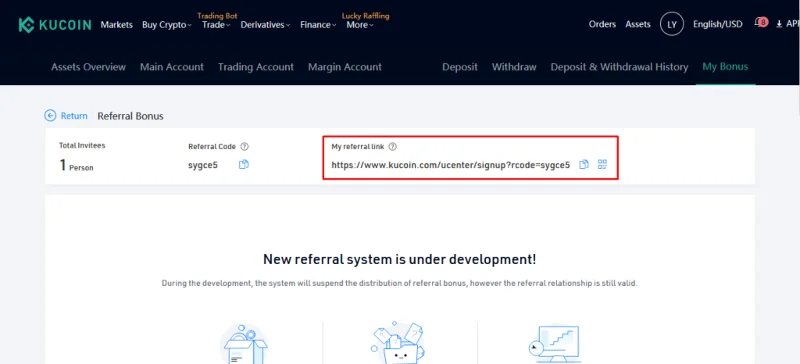
Task: Copy the referral code sygce5
Action: point(244,164)
